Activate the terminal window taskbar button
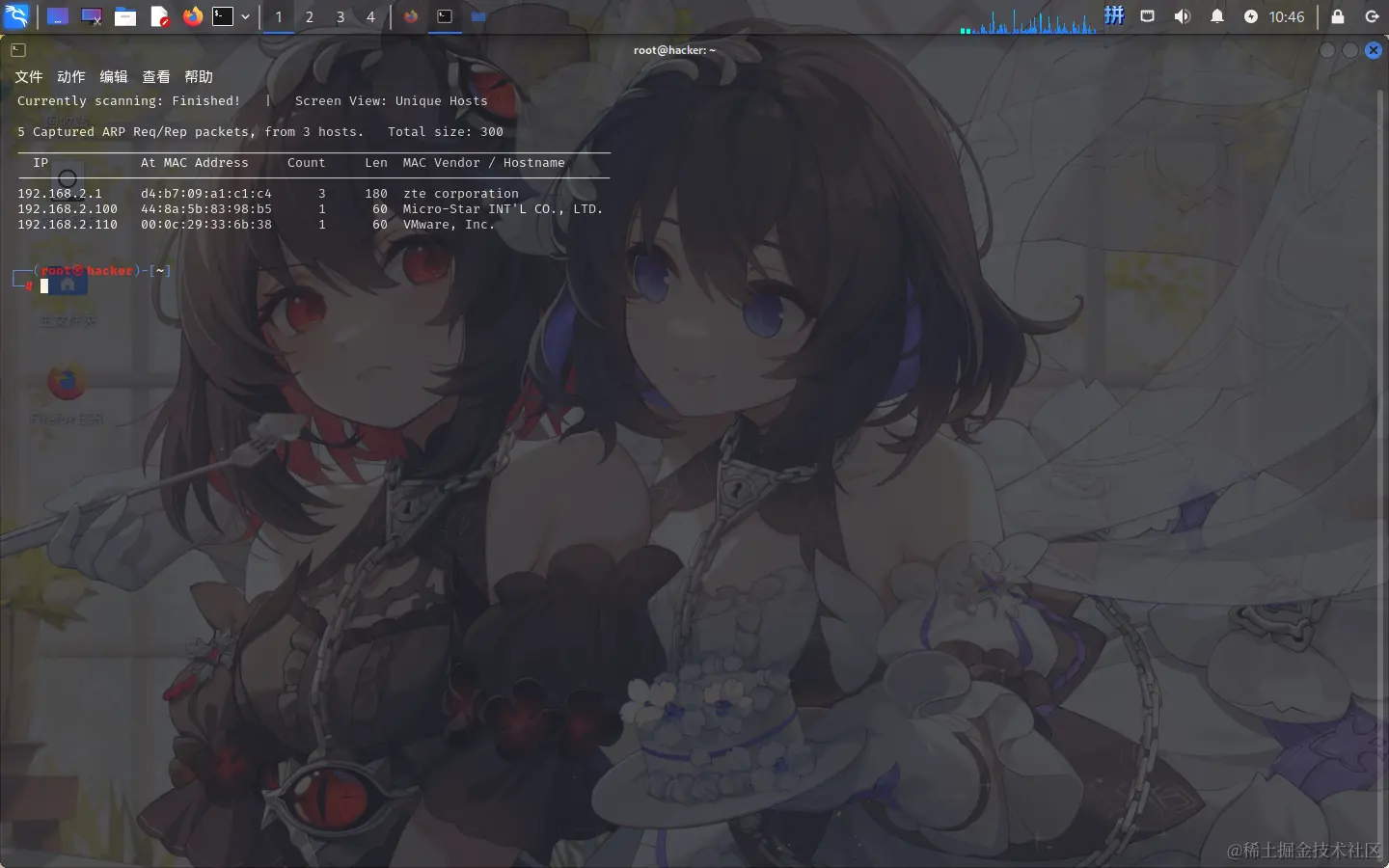This screenshot has width=1389, height=868. pyautogui.click(x=445, y=16)
